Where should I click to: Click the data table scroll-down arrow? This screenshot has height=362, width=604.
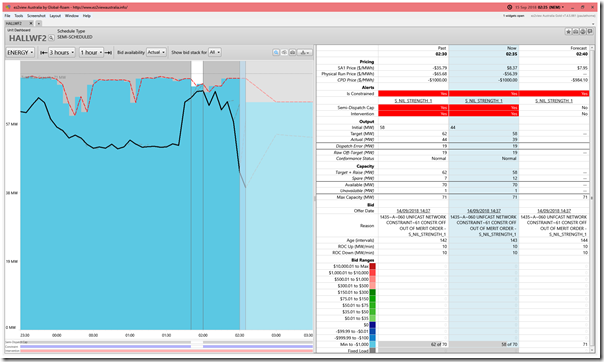(x=592, y=350)
